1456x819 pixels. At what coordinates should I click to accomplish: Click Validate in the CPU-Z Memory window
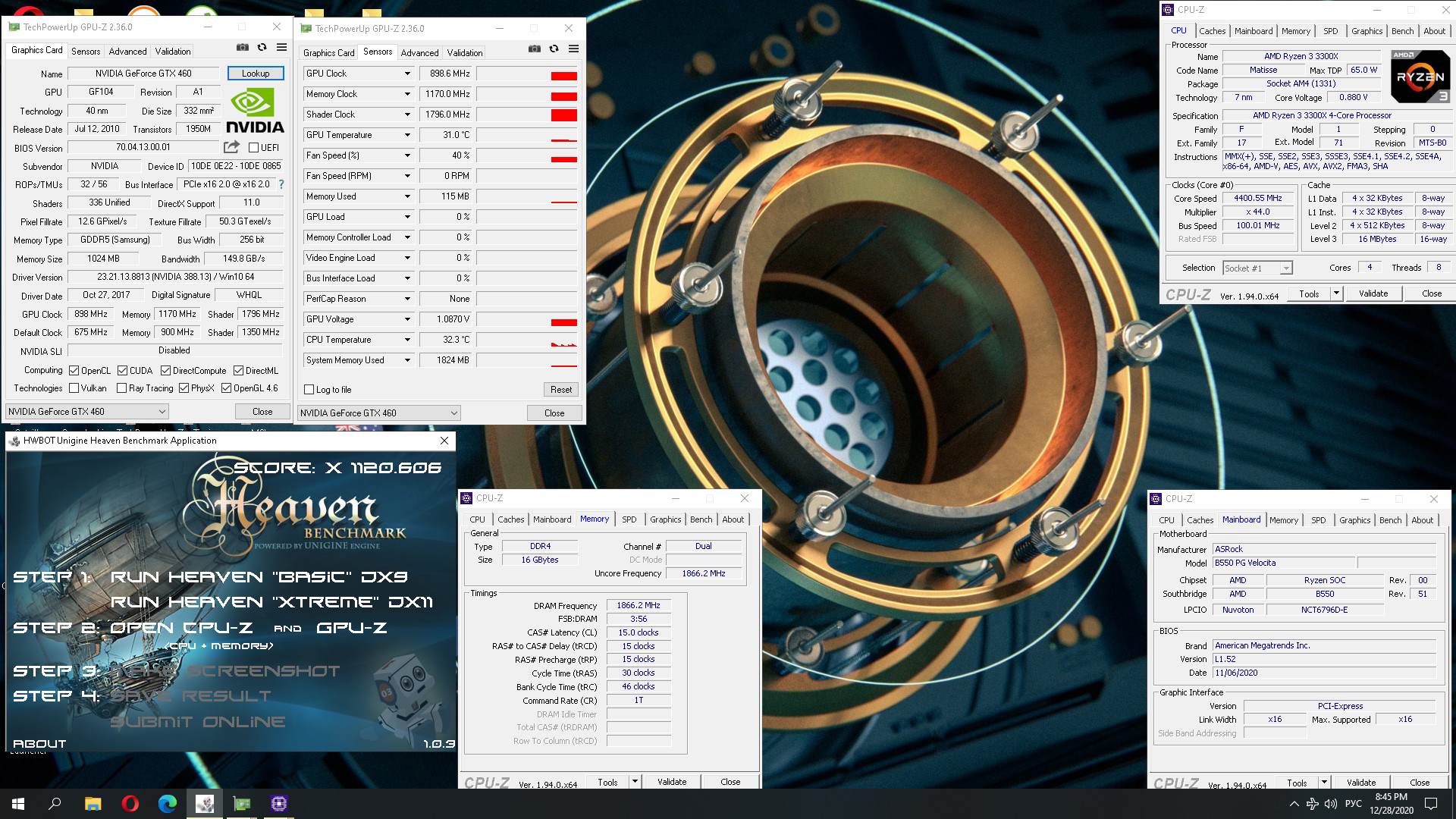(x=672, y=782)
